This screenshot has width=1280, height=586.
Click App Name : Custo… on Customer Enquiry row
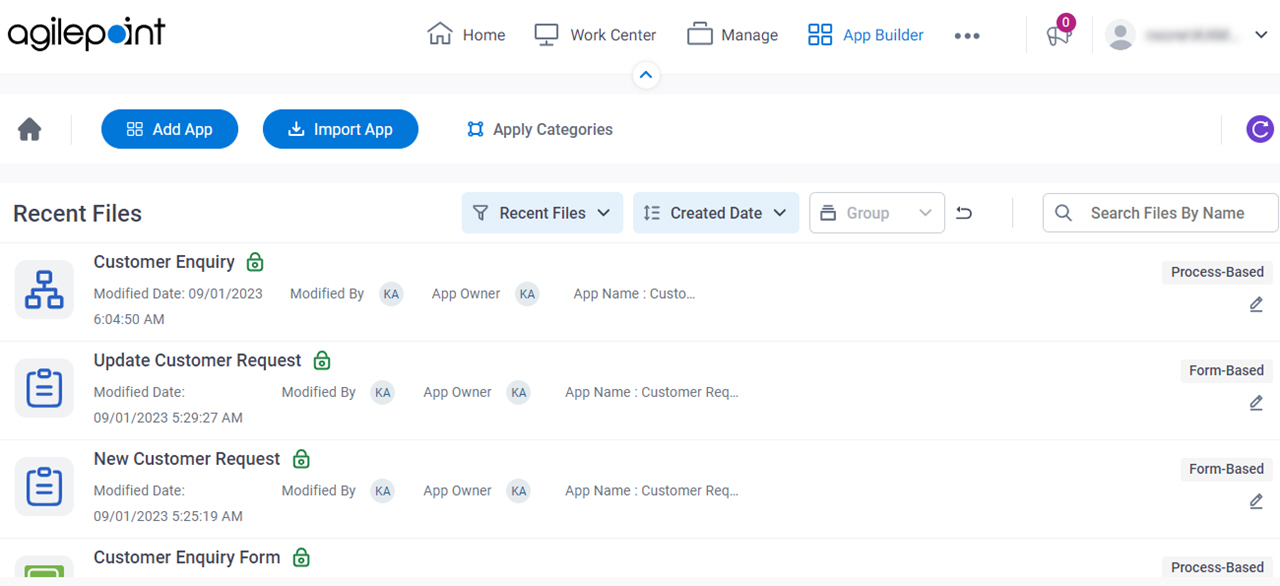tap(634, 294)
